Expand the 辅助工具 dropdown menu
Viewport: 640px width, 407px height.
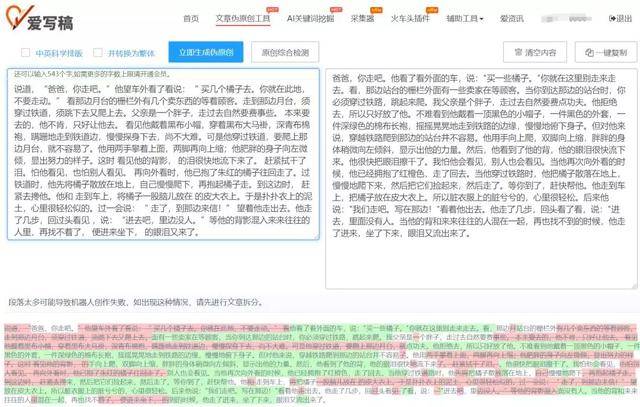pos(464,18)
